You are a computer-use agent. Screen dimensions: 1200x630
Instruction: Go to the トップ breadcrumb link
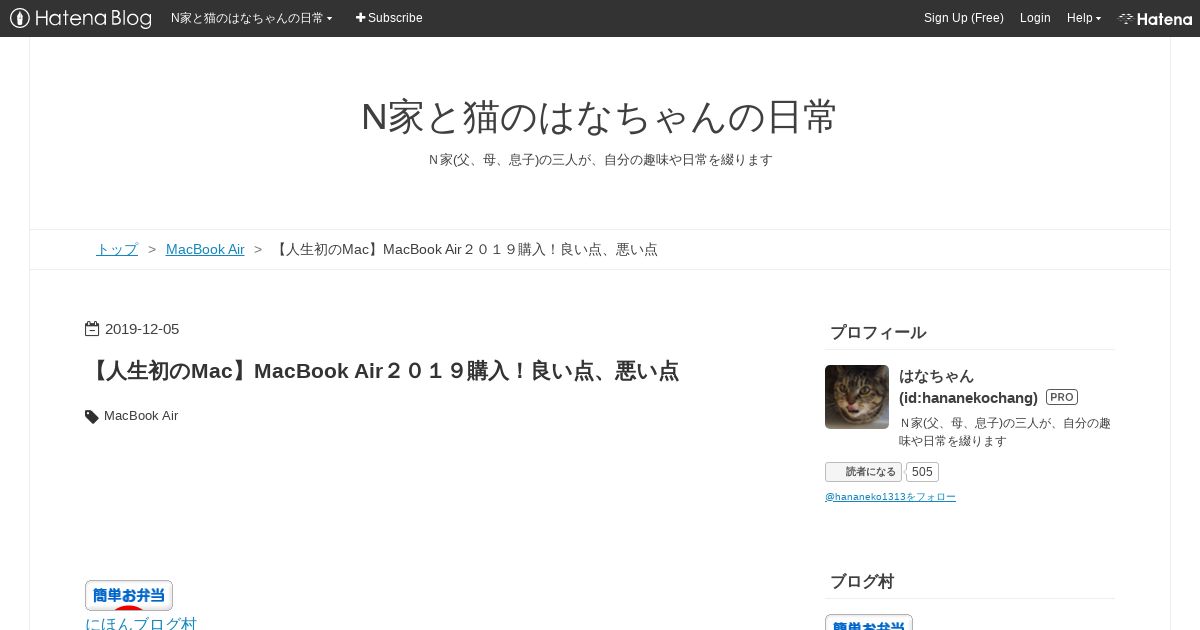click(117, 249)
